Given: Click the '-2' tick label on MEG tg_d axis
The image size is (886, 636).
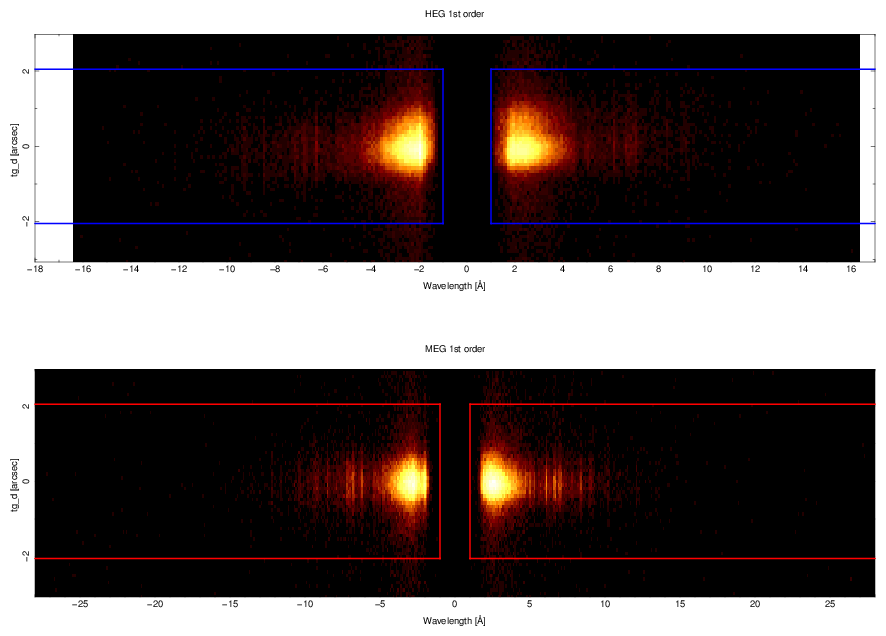Looking at the screenshot, I should tap(25, 556).
